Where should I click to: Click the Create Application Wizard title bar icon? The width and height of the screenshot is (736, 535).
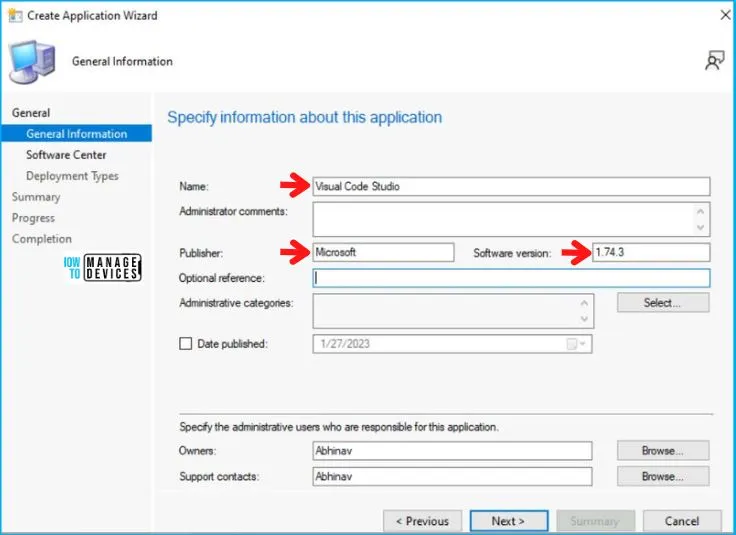pos(15,15)
